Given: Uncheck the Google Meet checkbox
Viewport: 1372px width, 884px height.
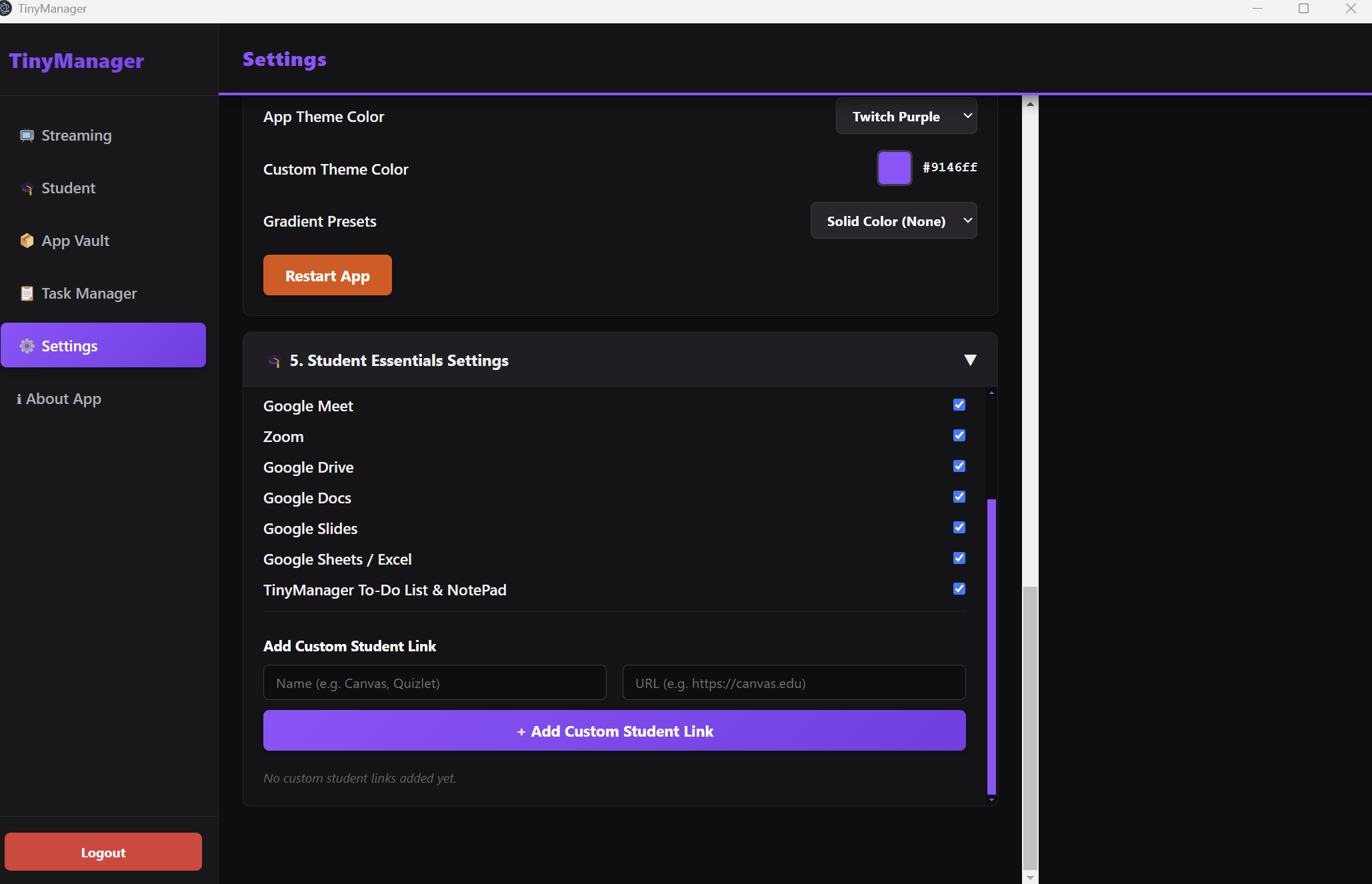Looking at the screenshot, I should click(x=959, y=405).
